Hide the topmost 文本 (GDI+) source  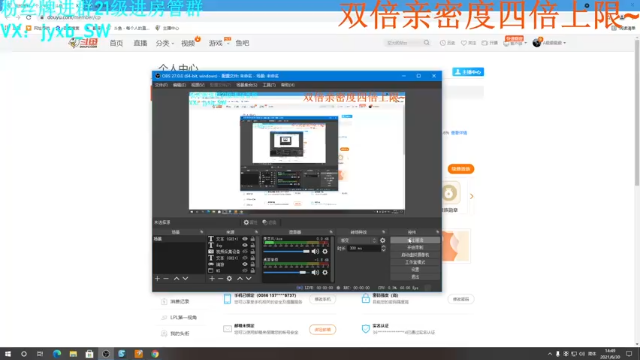tap(245, 239)
